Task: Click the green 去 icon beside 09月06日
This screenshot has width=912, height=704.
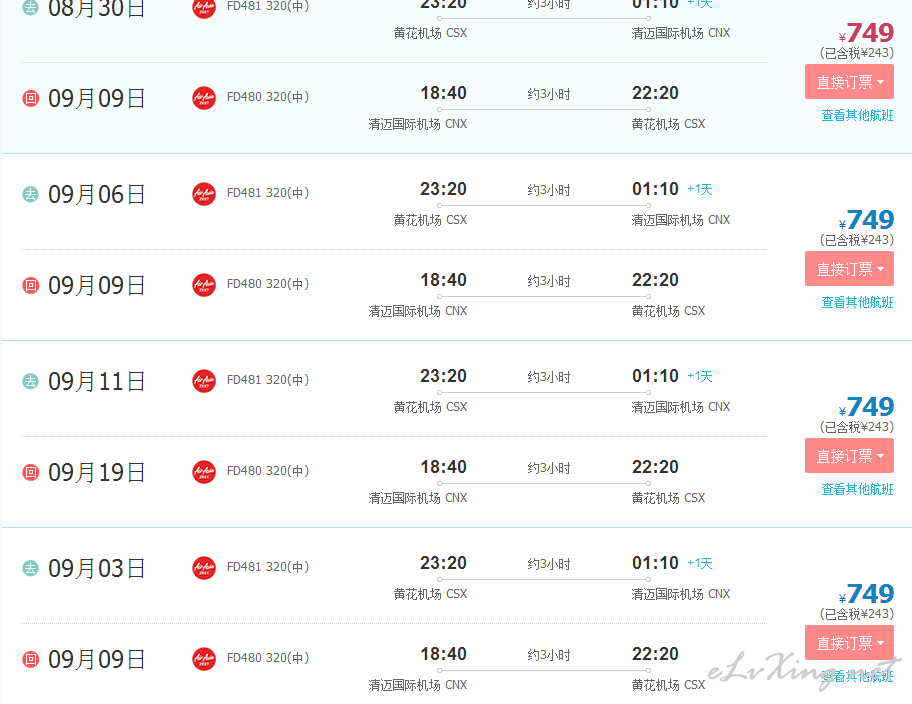Action: click(30, 194)
